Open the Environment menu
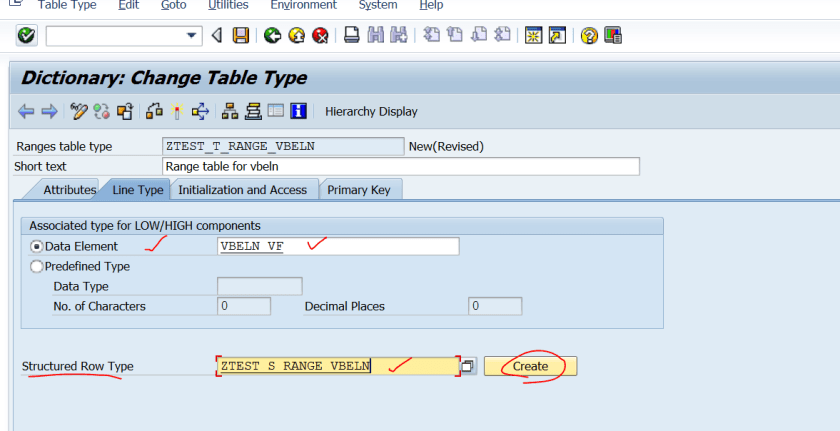 point(304,5)
